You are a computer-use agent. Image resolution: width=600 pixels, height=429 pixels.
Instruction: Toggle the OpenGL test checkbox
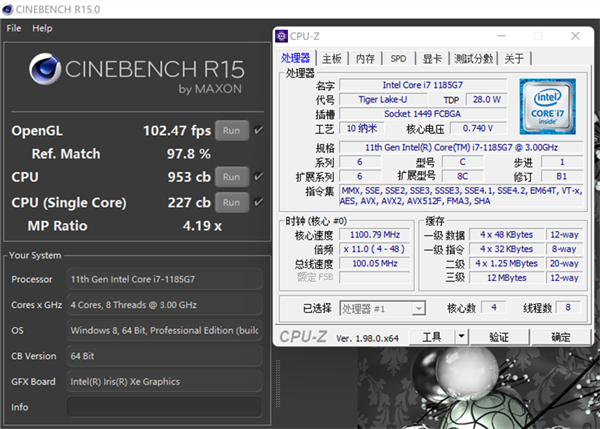coord(258,130)
